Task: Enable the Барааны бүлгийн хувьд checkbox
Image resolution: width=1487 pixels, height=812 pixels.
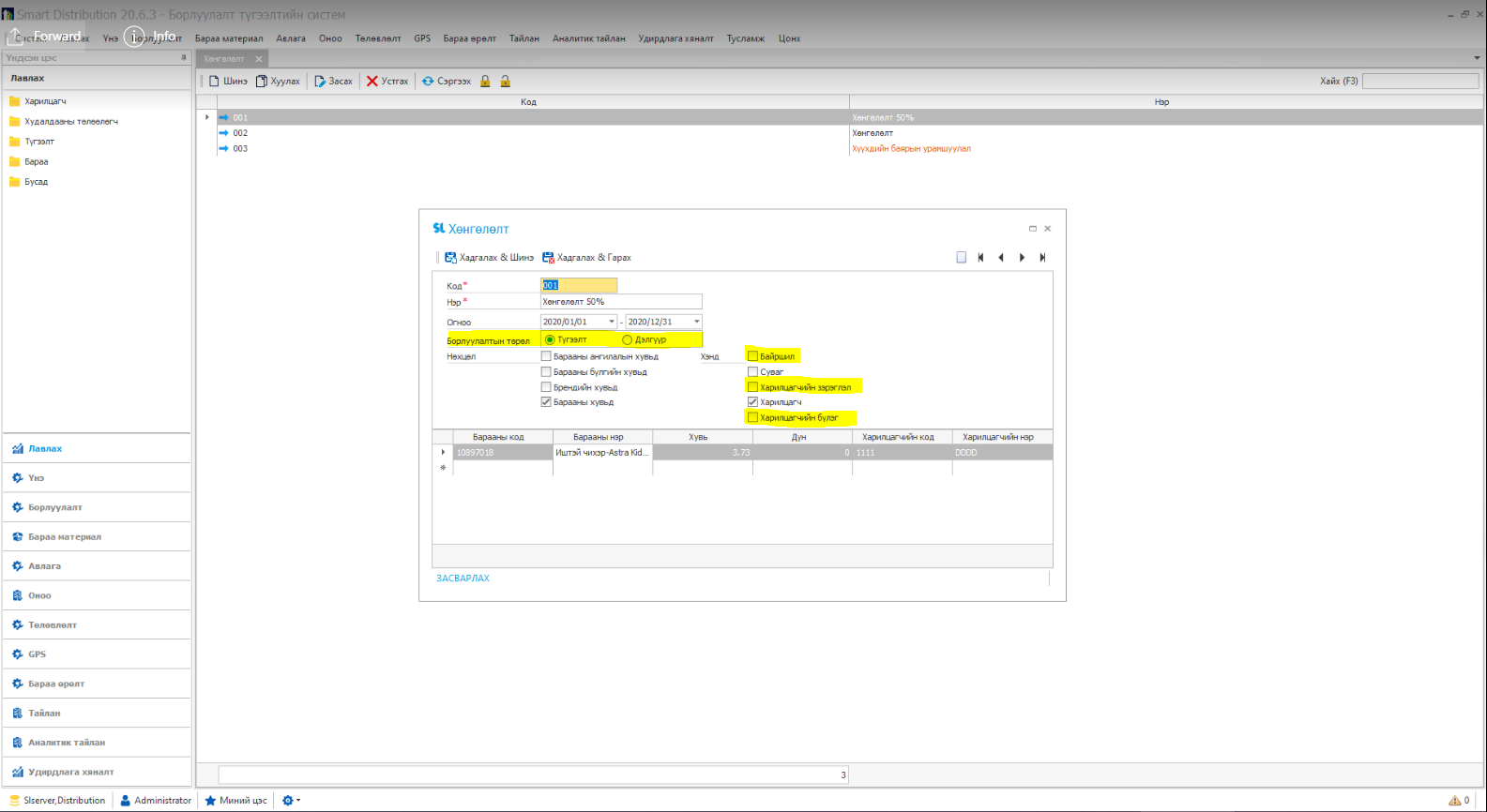Action: pyautogui.click(x=546, y=372)
